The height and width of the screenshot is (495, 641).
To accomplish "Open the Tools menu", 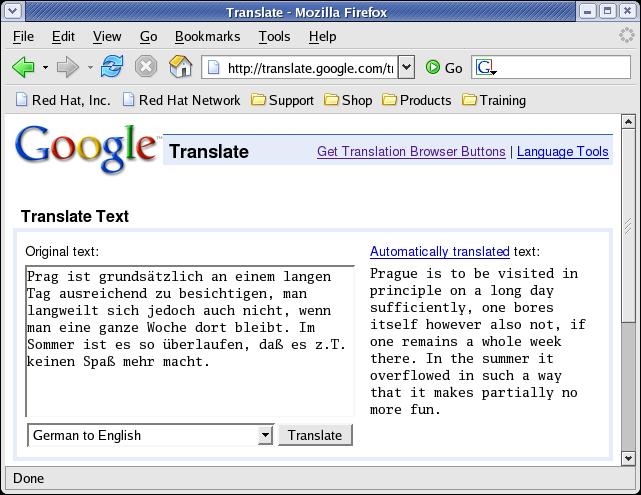I will coord(274,36).
